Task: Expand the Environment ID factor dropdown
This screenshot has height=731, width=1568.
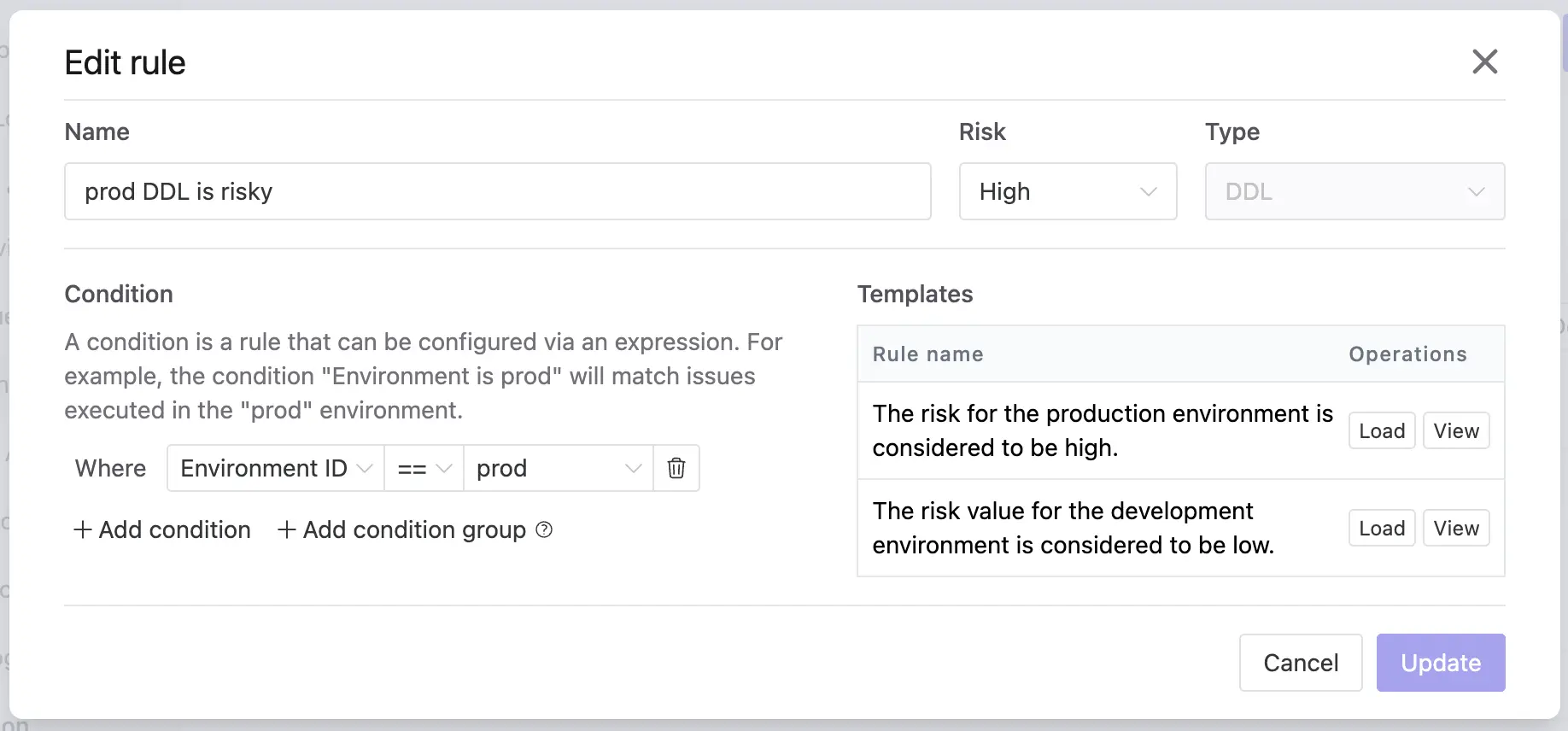Action: tap(275, 468)
